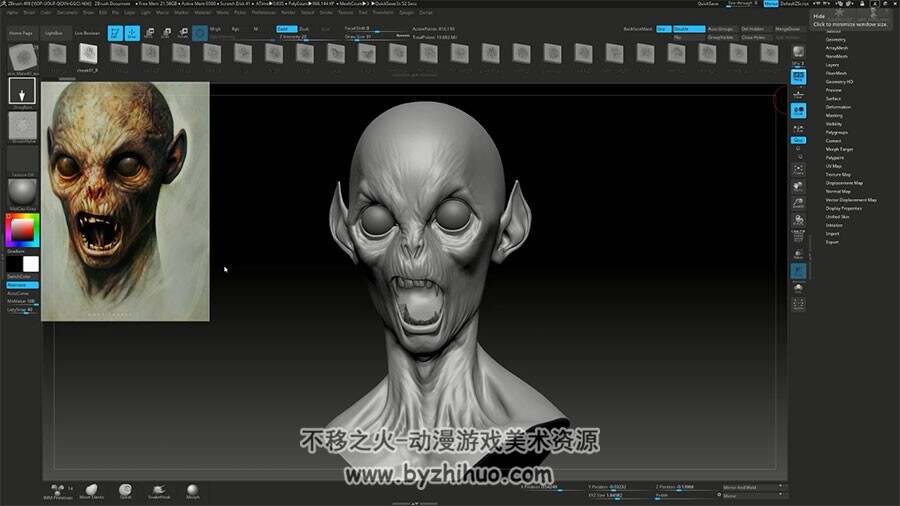Select the SnakeHook brush at bottom
900x506 pixels.
(x=159, y=491)
